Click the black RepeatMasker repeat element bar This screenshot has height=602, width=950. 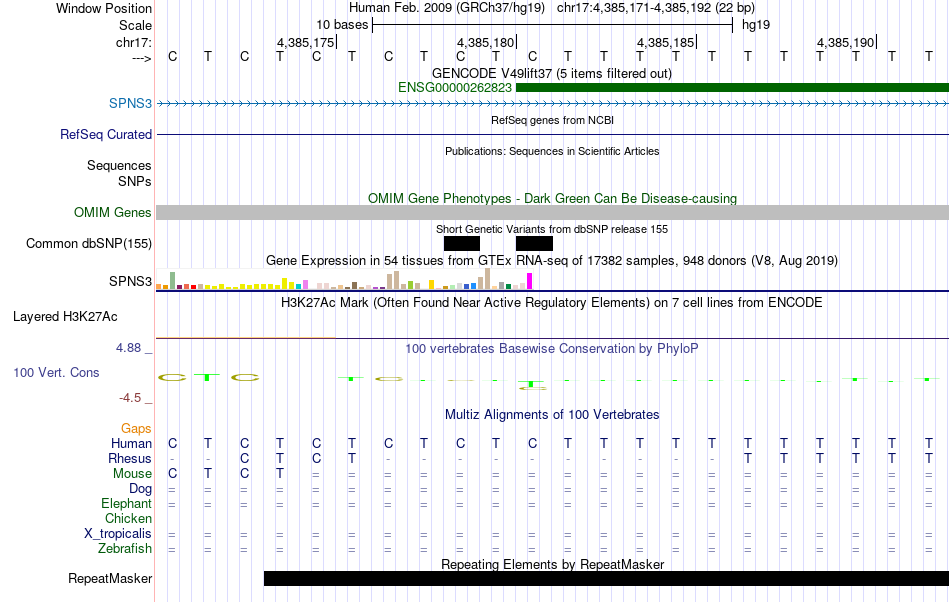click(606, 578)
